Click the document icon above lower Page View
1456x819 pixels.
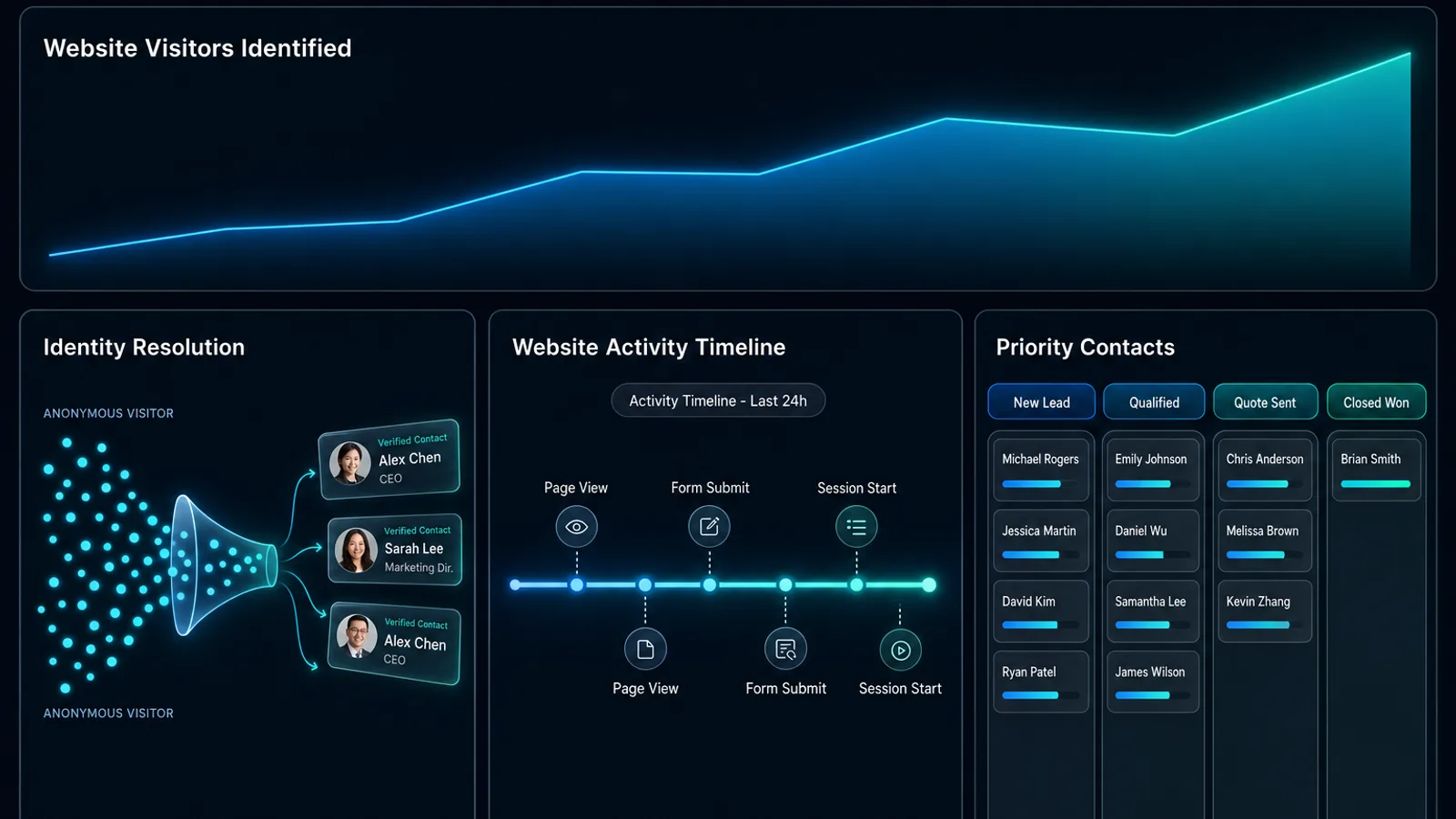pos(645,650)
